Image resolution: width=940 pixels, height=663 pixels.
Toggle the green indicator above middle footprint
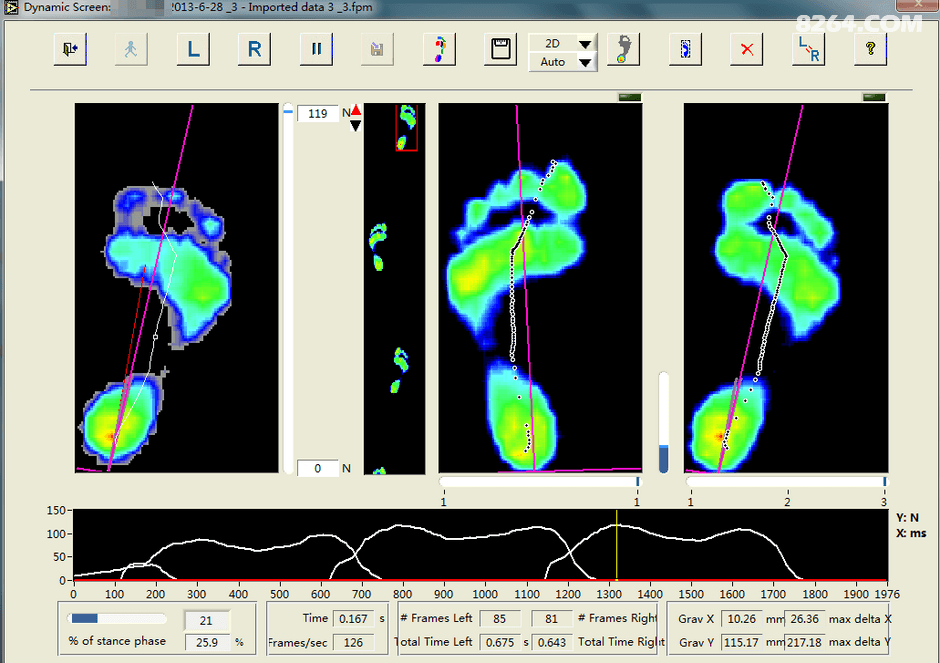[629, 97]
